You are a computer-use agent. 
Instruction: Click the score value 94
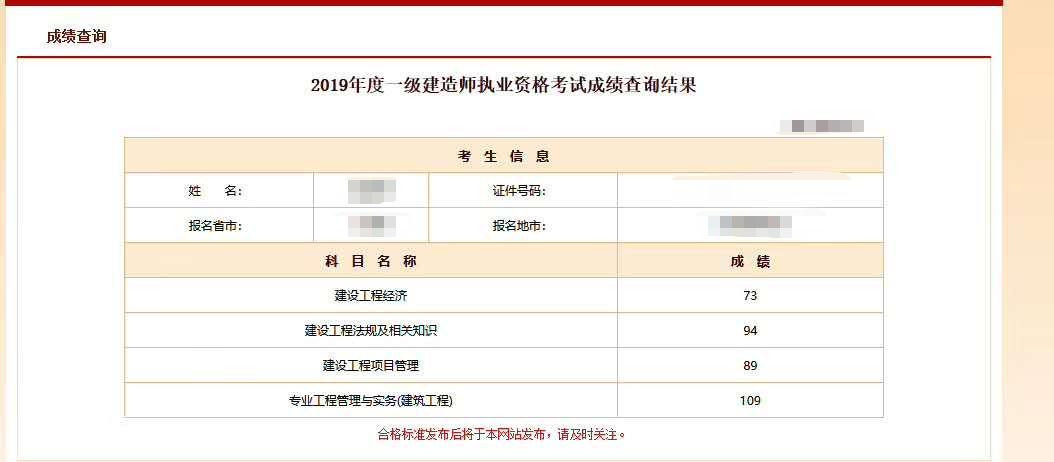[x=750, y=330]
